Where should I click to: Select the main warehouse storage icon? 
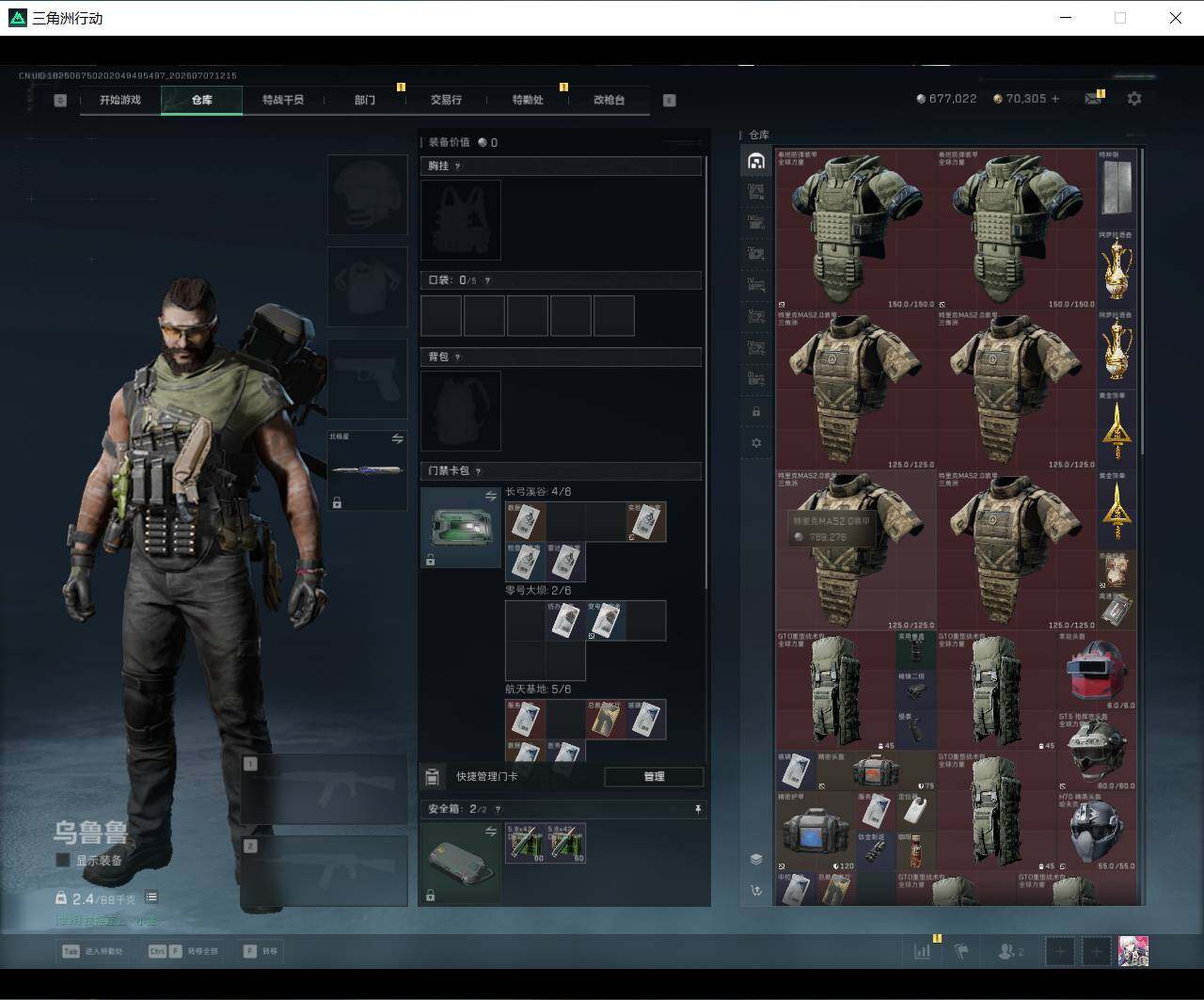(x=755, y=161)
